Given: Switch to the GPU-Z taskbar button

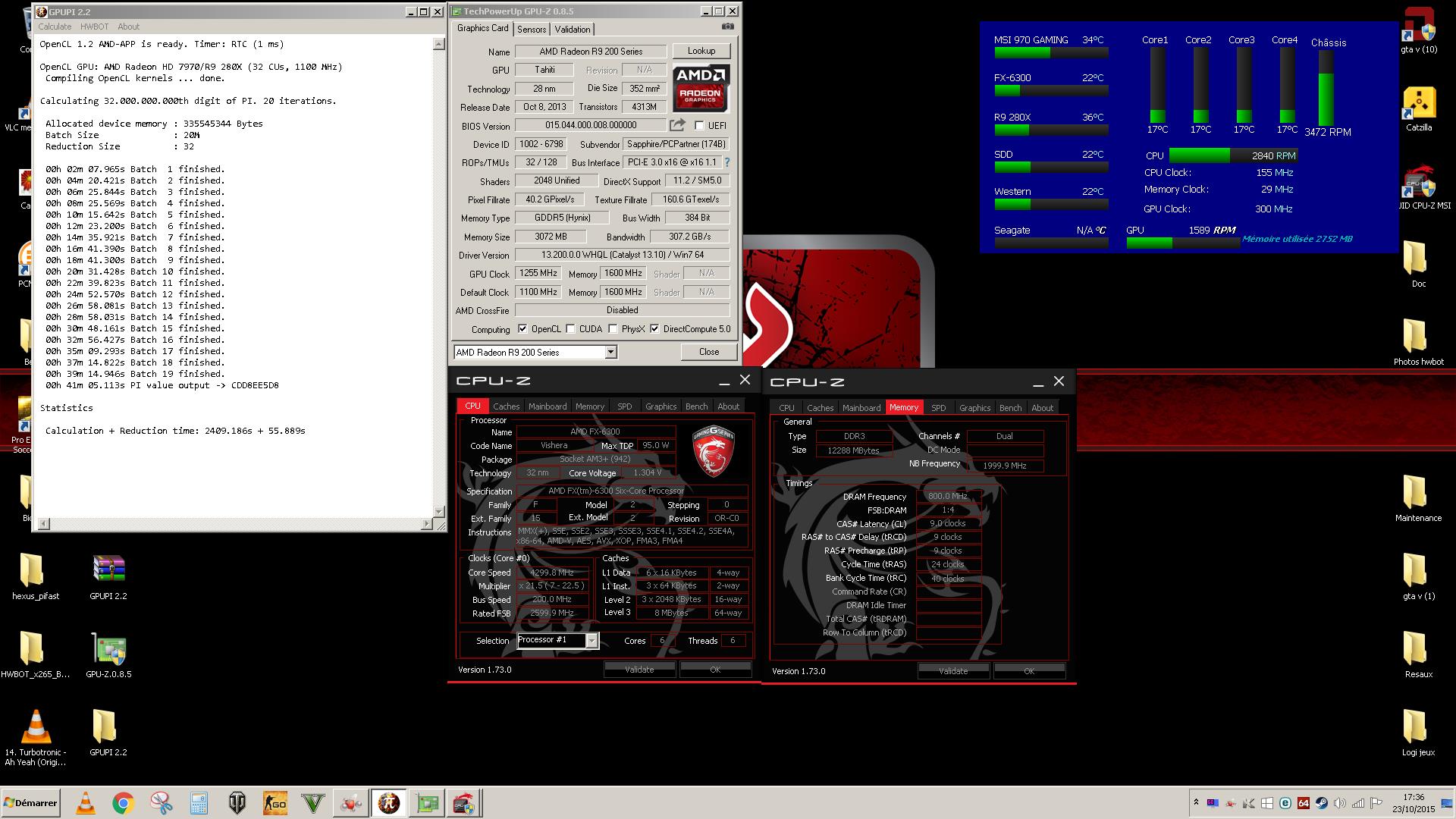Looking at the screenshot, I should click(427, 803).
